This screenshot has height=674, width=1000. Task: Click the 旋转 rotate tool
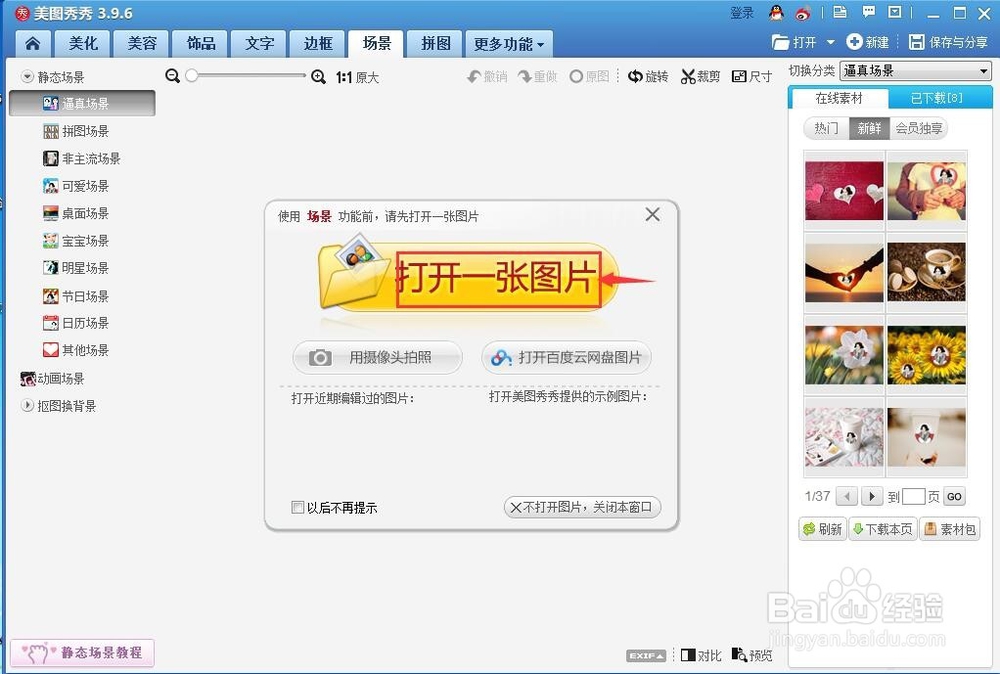[648, 77]
